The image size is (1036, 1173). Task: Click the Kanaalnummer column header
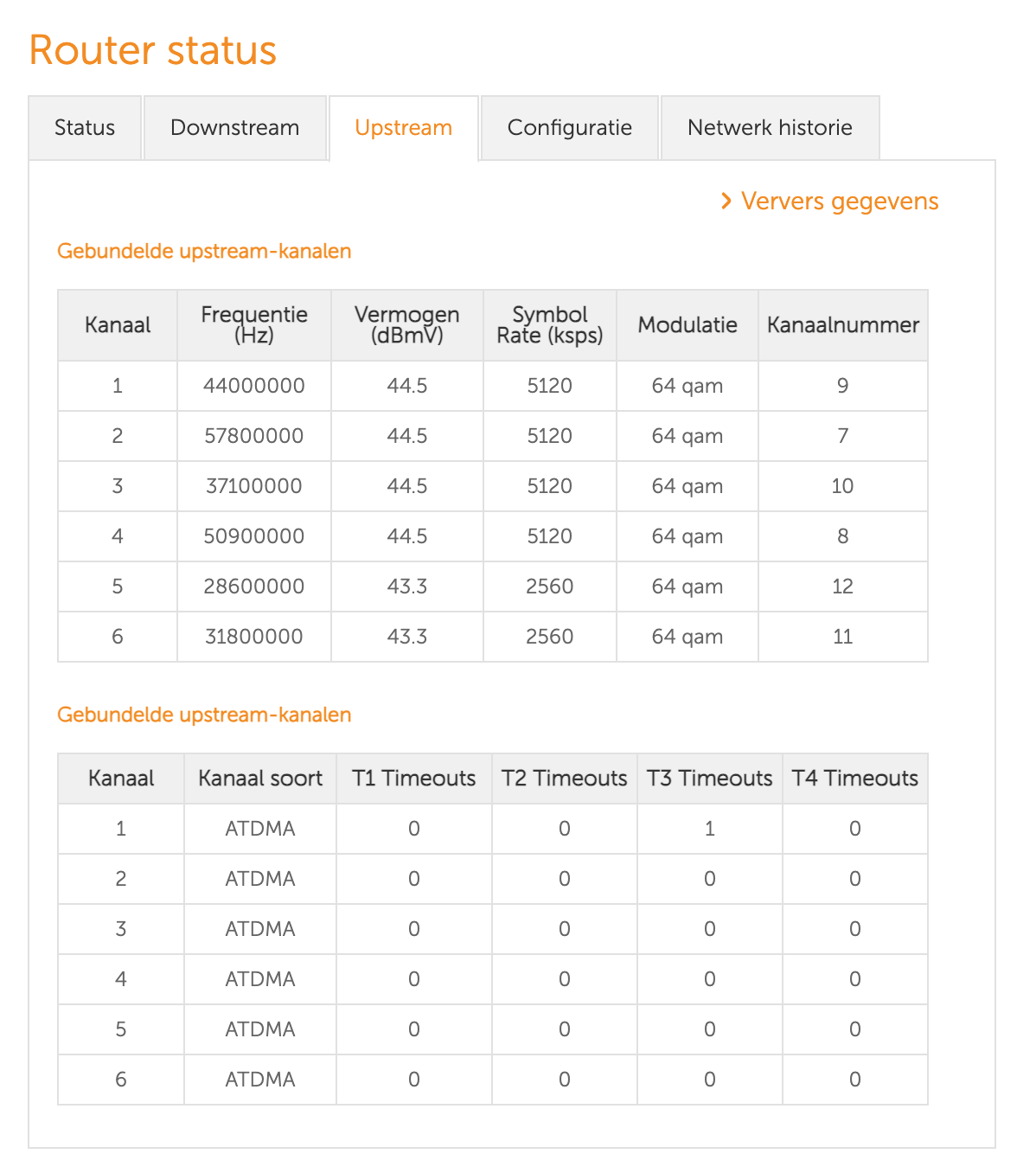tap(842, 325)
